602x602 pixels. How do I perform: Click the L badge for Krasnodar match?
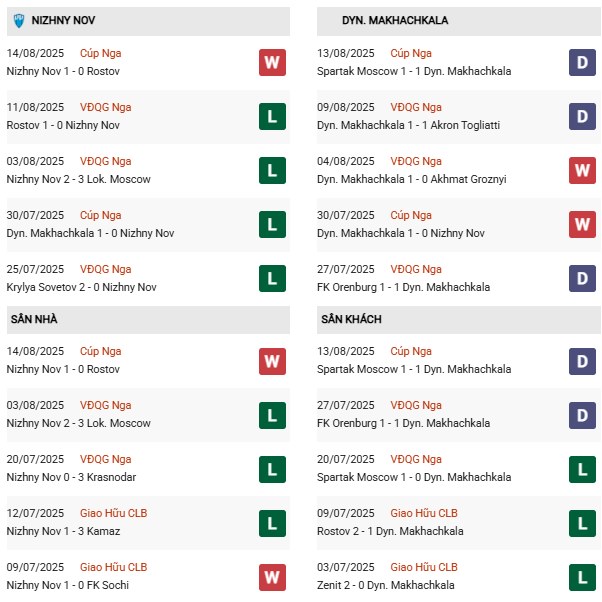[x=271, y=469]
